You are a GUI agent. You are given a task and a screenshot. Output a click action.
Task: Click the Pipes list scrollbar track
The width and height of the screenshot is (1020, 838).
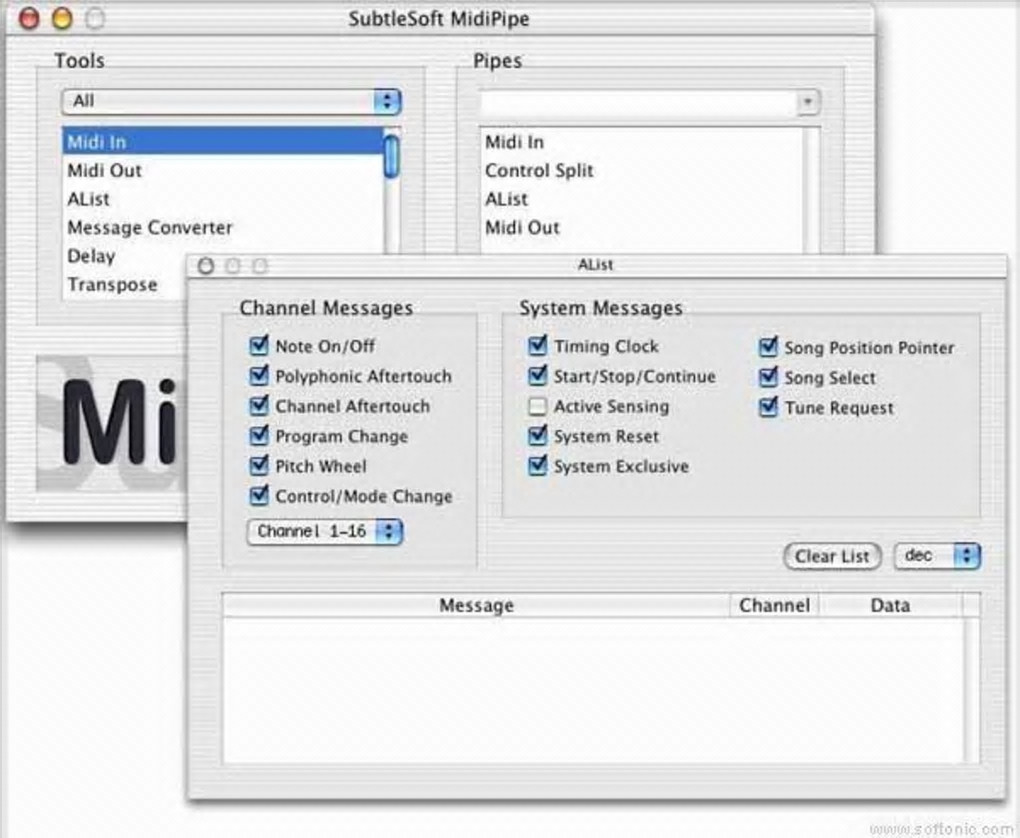coord(811,190)
